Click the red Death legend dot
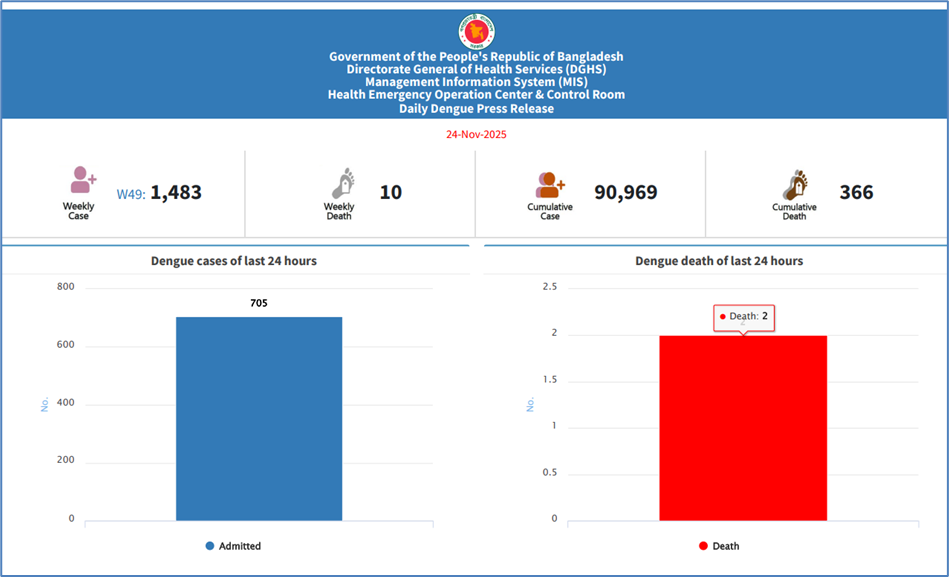Image resolution: width=949 pixels, height=577 pixels. [703, 546]
